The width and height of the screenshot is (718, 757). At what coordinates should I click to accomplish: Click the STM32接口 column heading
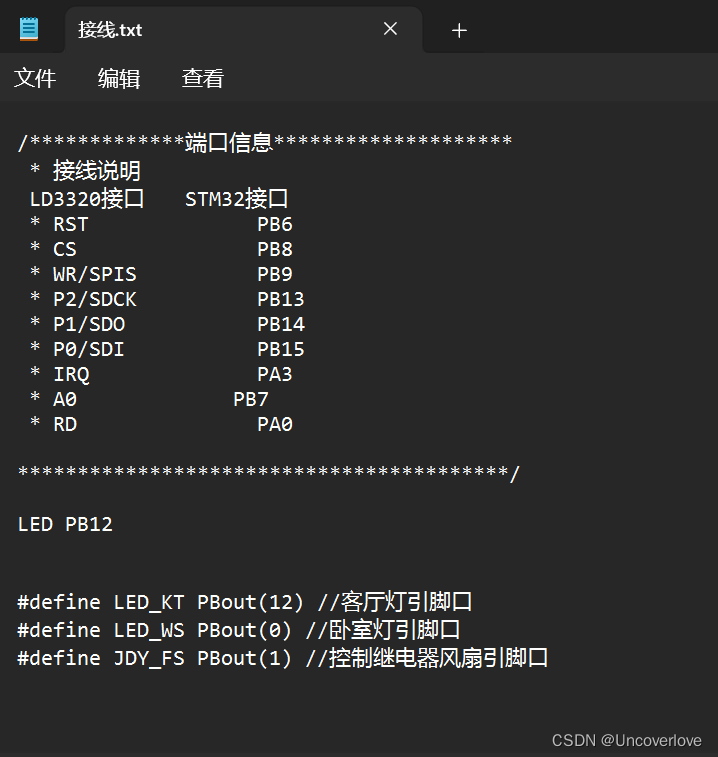[237, 198]
